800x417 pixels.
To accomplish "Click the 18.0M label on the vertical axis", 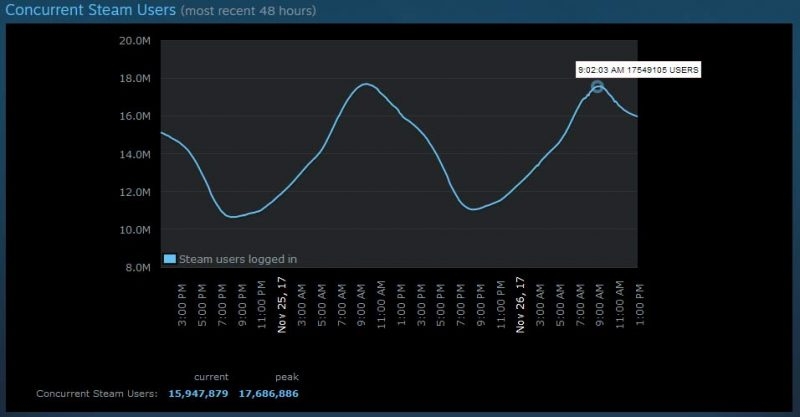I will [x=135, y=79].
